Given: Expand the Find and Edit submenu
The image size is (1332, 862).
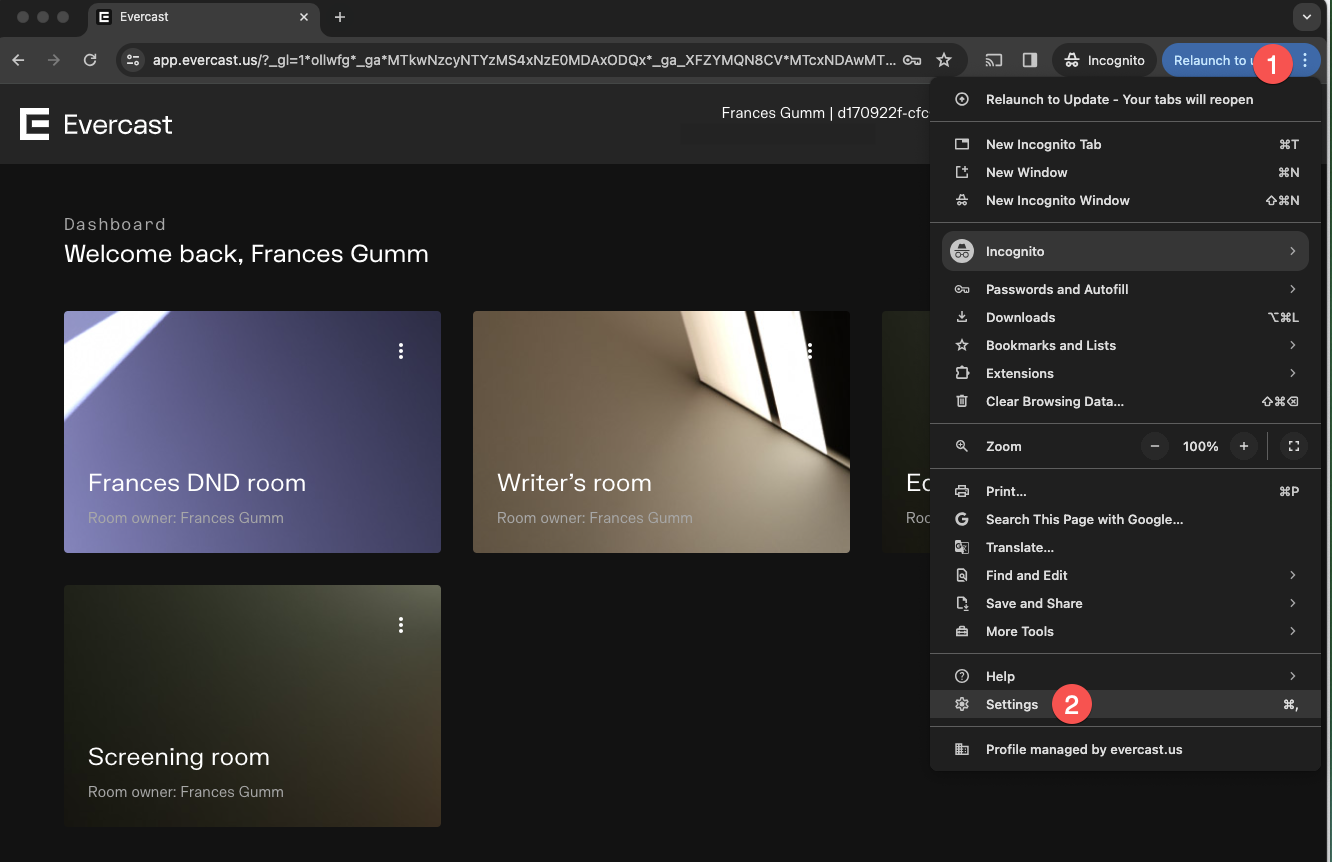Looking at the screenshot, I should click(x=1125, y=575).
